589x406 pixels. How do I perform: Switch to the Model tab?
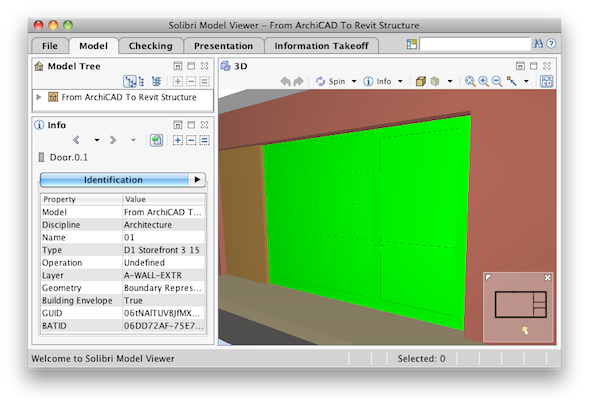coord(94,46)
